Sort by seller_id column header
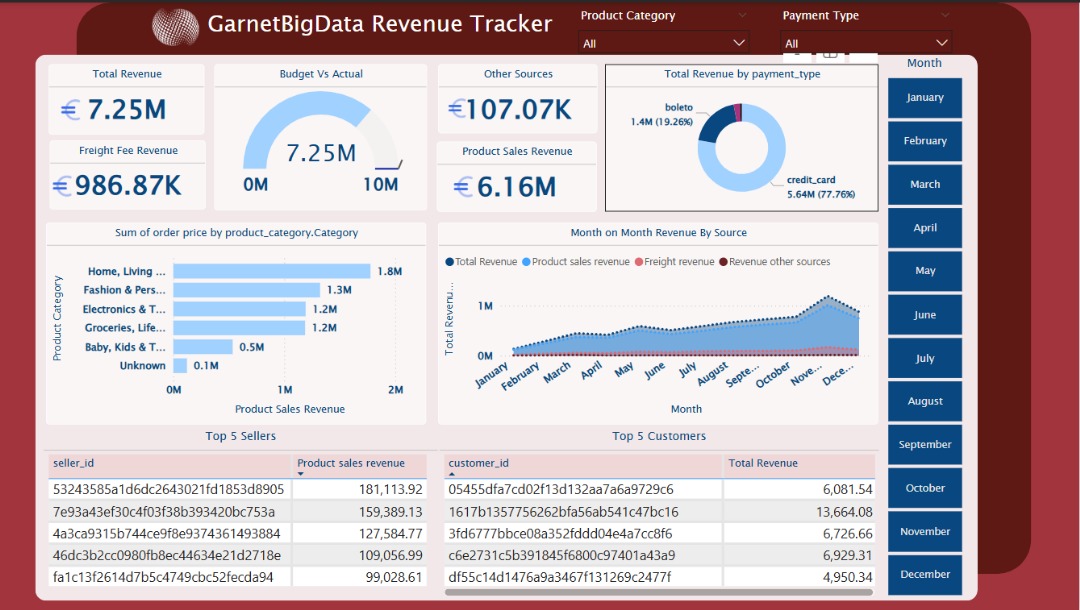The height and width of the screenshot is (610, 1080). pos(169,464)
